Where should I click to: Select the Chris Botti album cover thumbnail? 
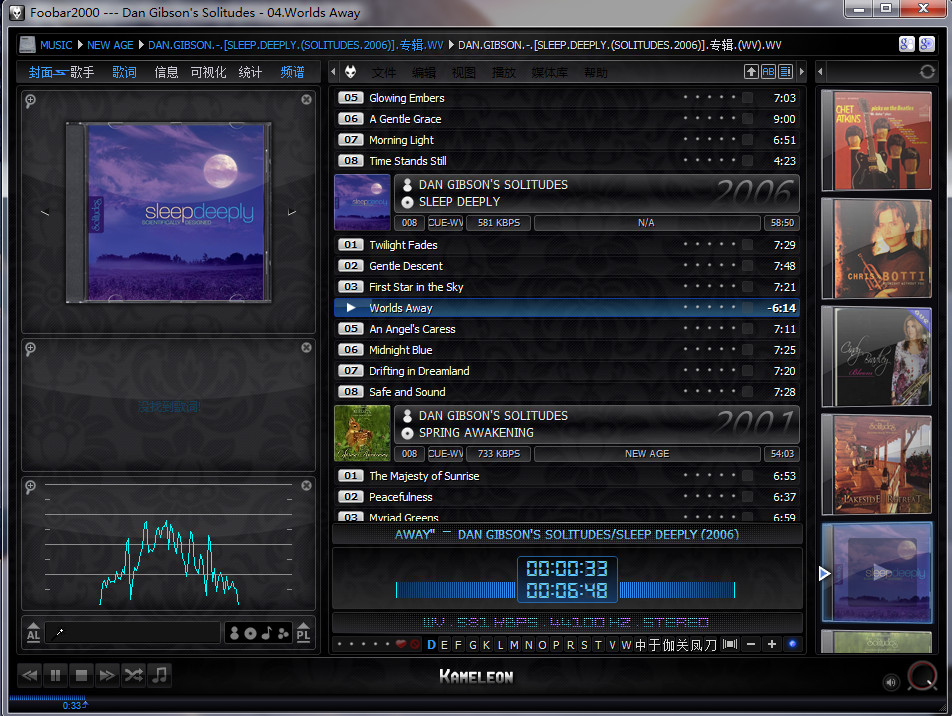pos(876,248)
